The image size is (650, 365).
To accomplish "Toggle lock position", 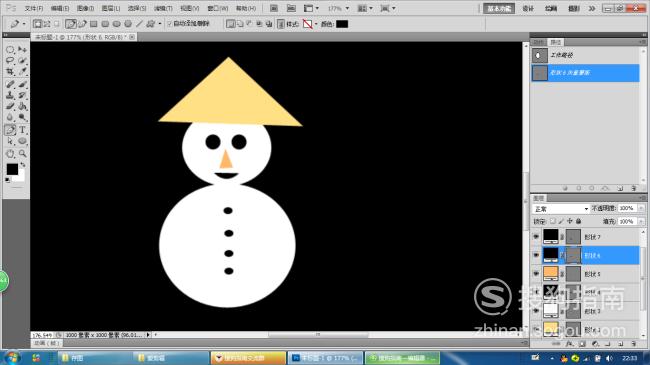I will click(x=570, y=221).
